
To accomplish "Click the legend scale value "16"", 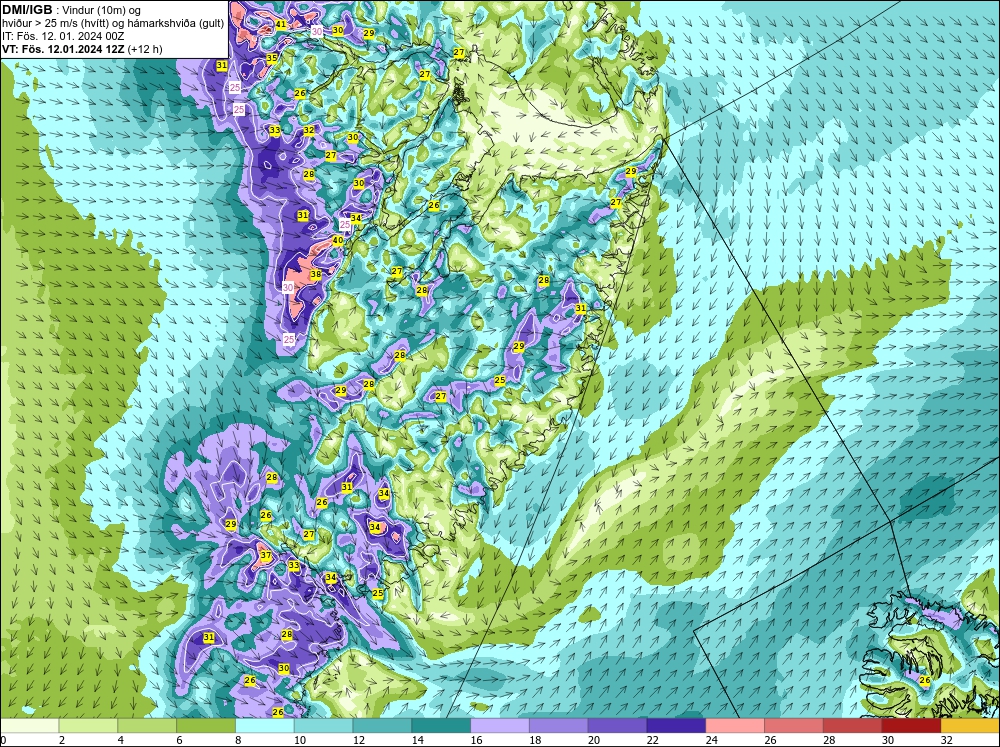I will [476, 740].
